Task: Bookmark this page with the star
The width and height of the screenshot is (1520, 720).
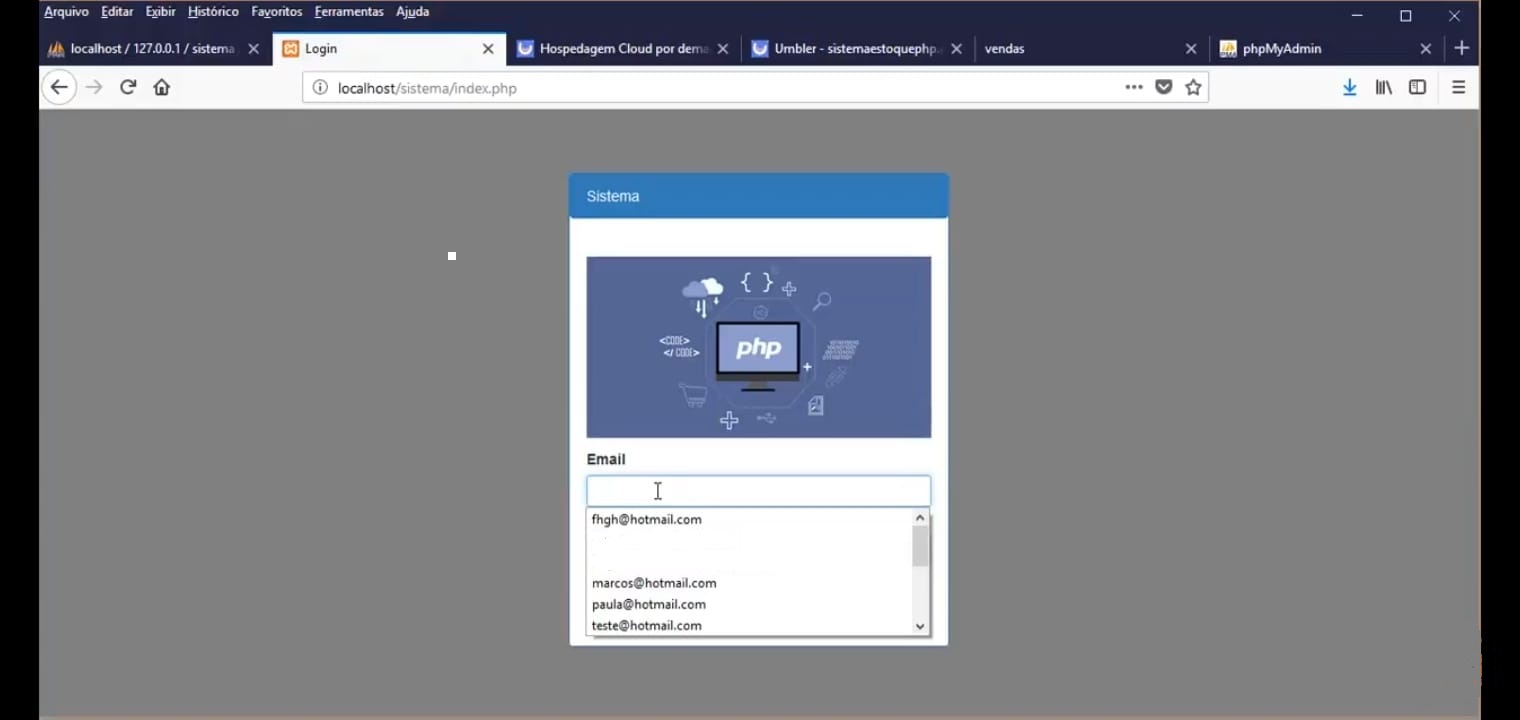Action: [1193, 87]
